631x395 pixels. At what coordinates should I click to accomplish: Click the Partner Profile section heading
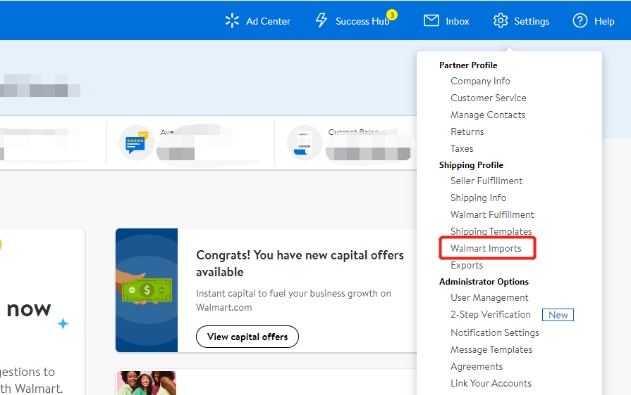click(x=468, y=65)
